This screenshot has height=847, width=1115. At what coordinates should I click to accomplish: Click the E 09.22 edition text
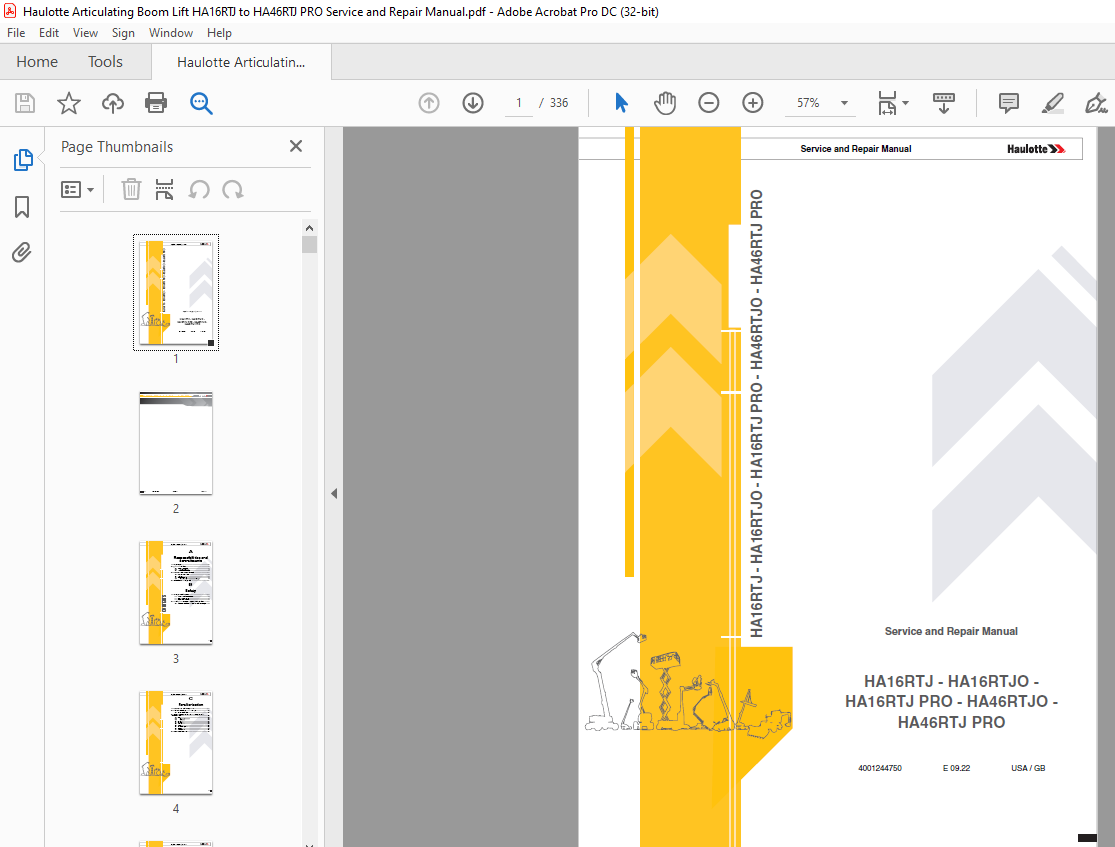[x=956, y=768]
